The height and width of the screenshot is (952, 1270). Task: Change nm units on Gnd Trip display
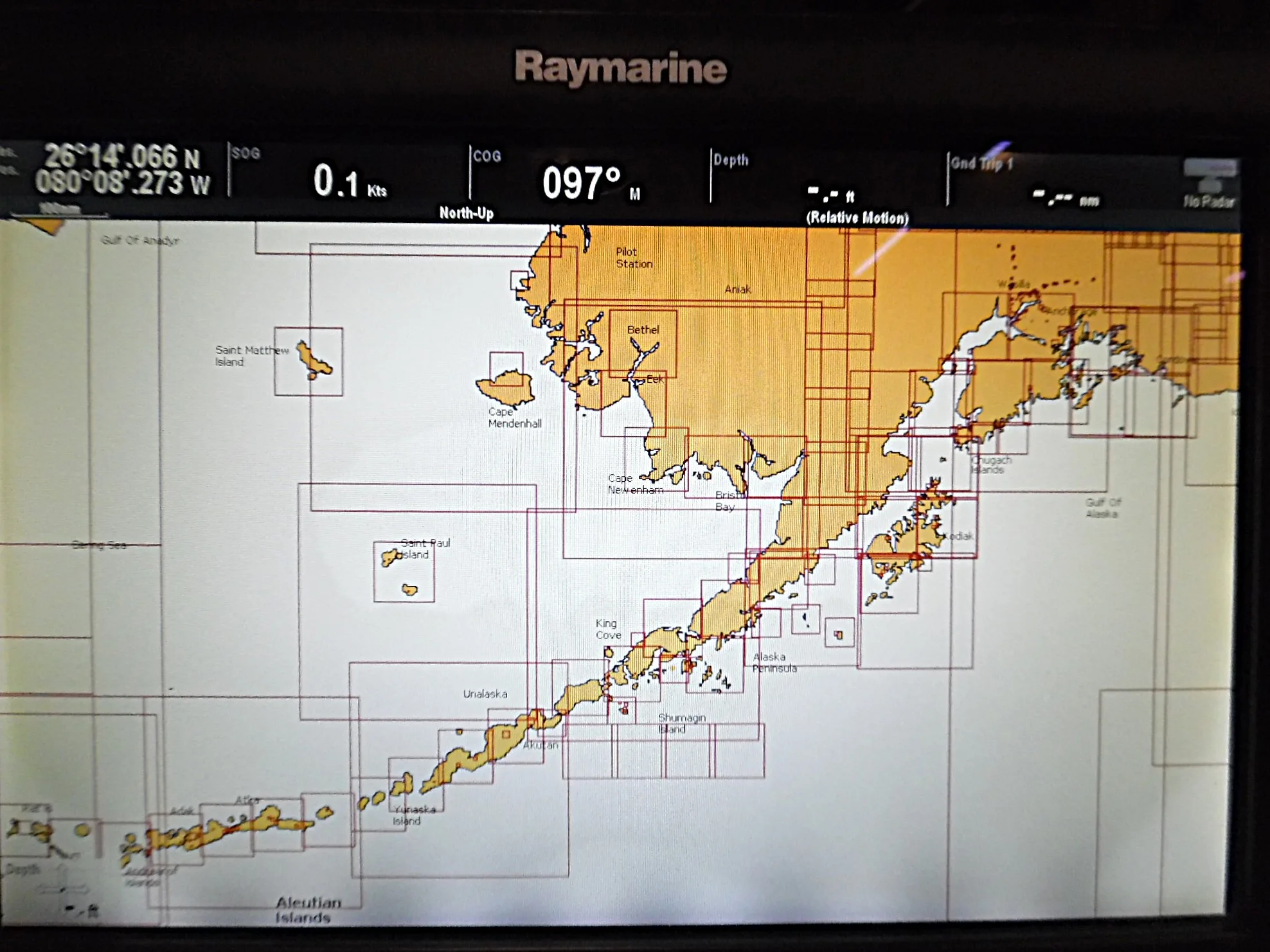click(x=1091, y=199)
